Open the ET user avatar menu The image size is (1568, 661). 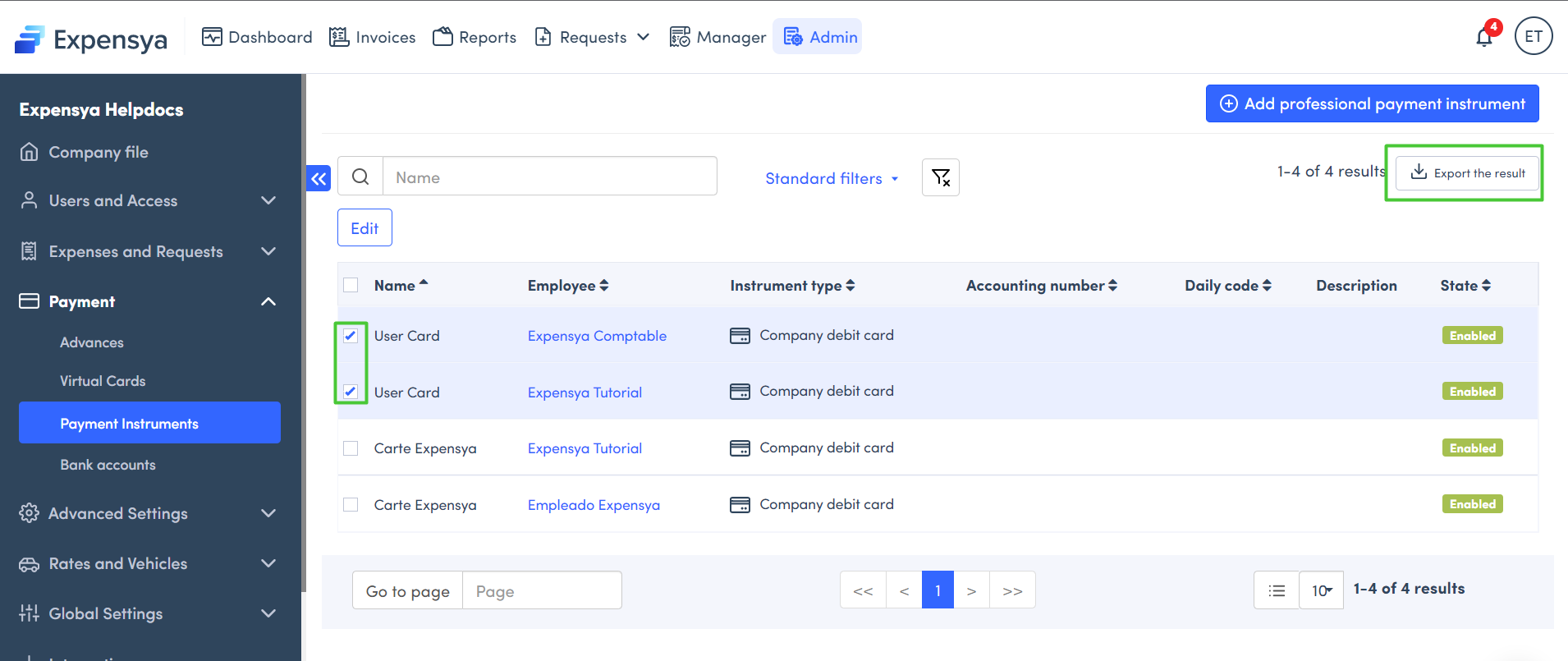coord(1533,37)
